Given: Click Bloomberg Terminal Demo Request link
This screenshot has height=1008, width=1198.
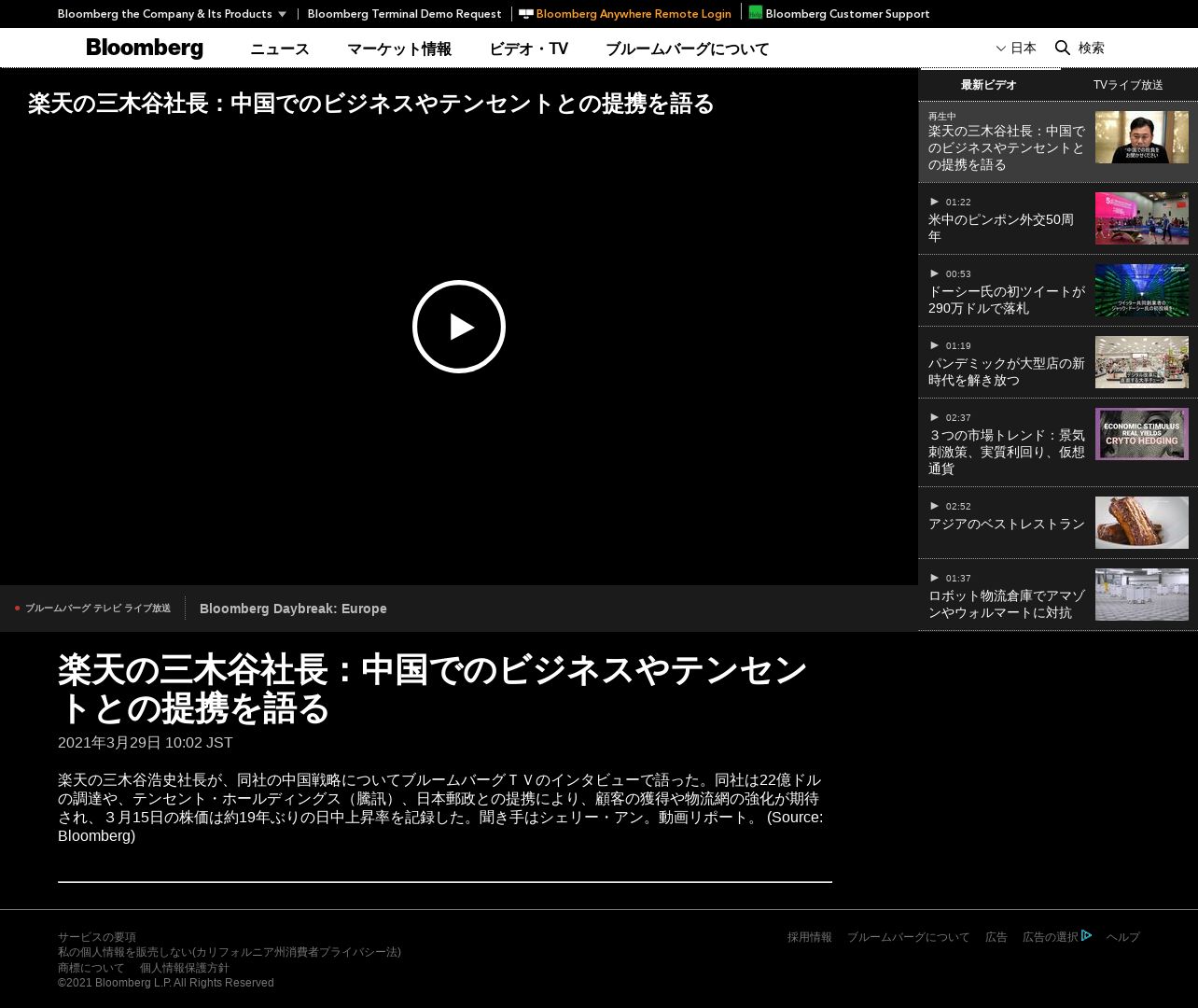Looking at the screenshot, I should (404, 14).
